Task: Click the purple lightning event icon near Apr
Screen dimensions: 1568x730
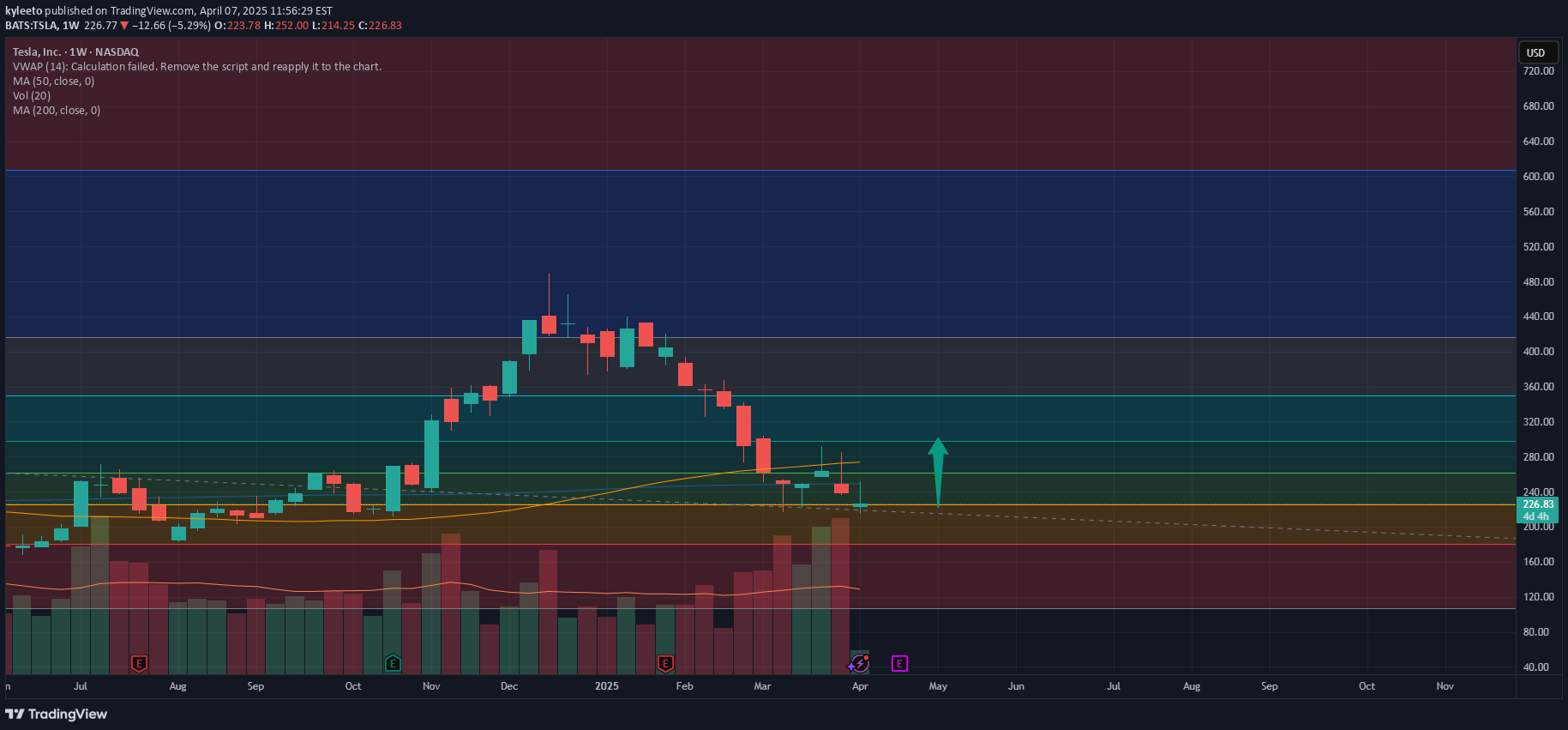Action: (859, 663)
